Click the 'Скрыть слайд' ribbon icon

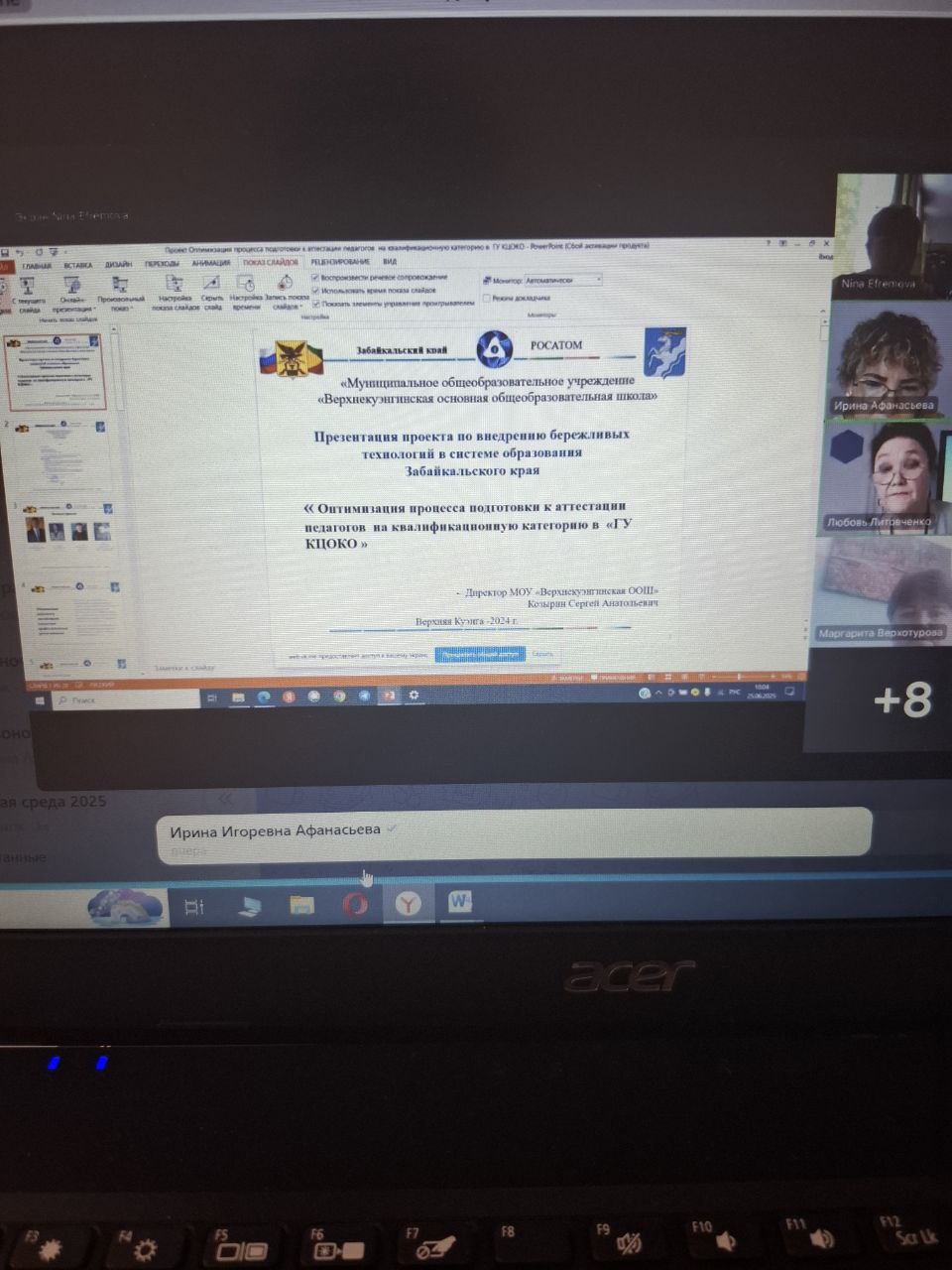tap(212, 293)
